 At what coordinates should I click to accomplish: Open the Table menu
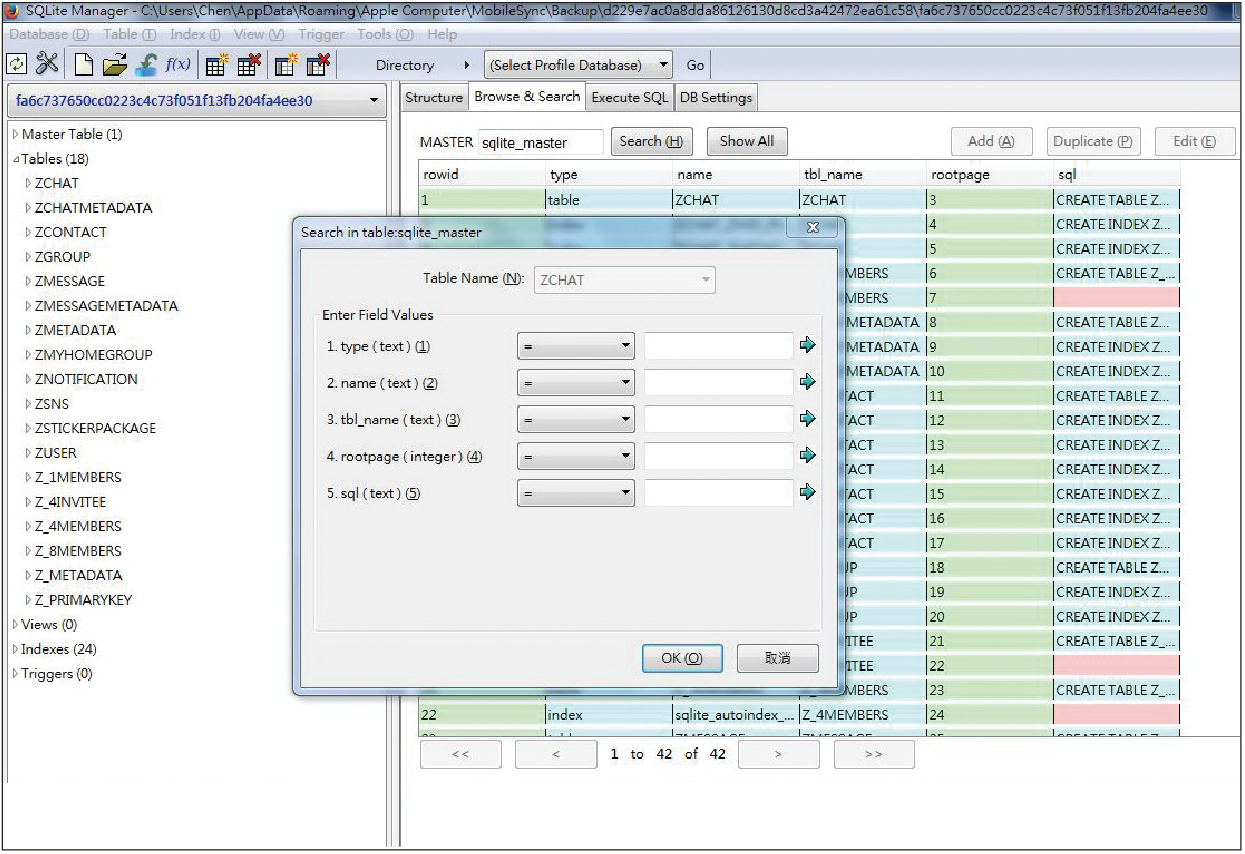point(130,34)
